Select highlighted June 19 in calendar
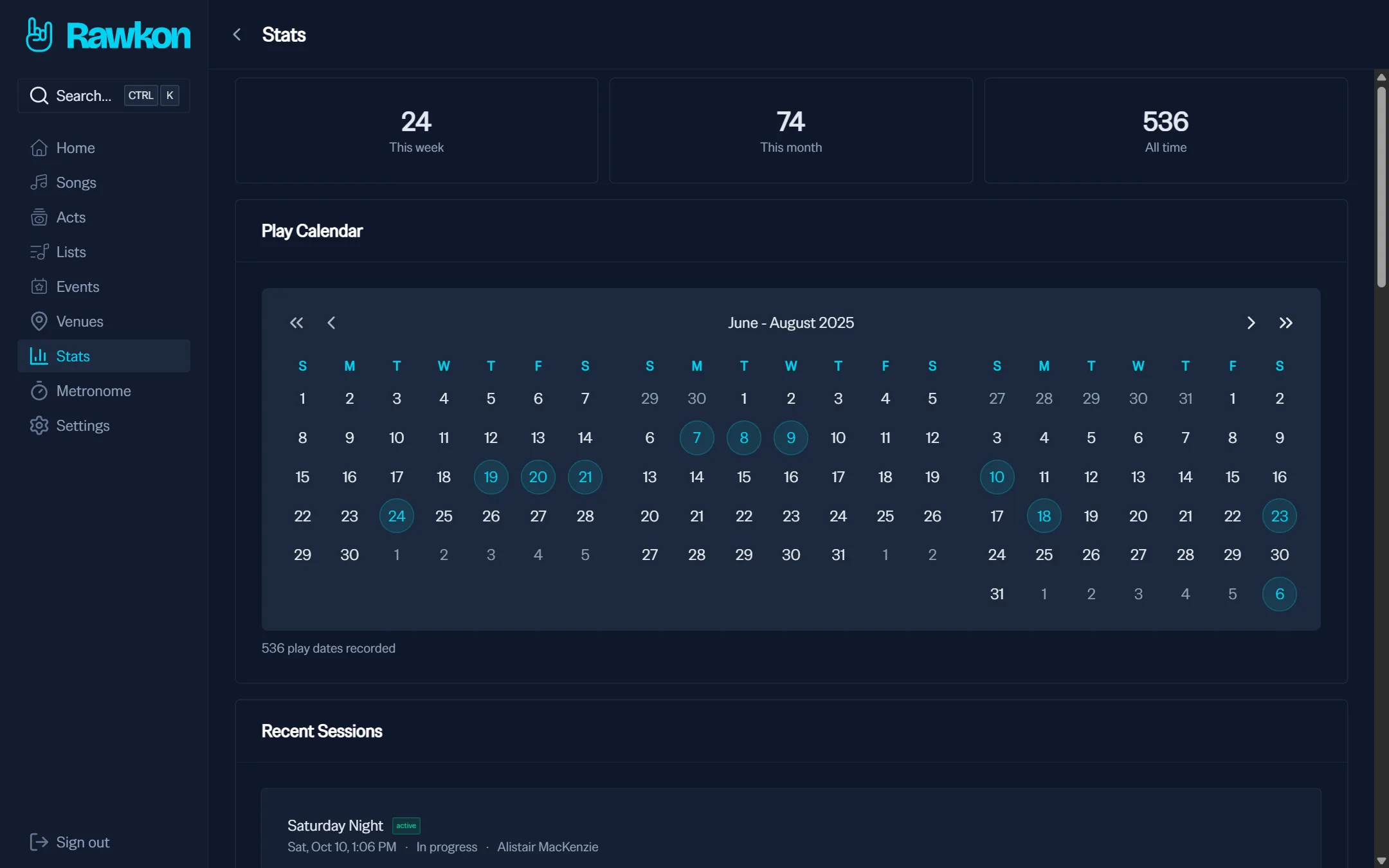 click(x=491, y=477)
